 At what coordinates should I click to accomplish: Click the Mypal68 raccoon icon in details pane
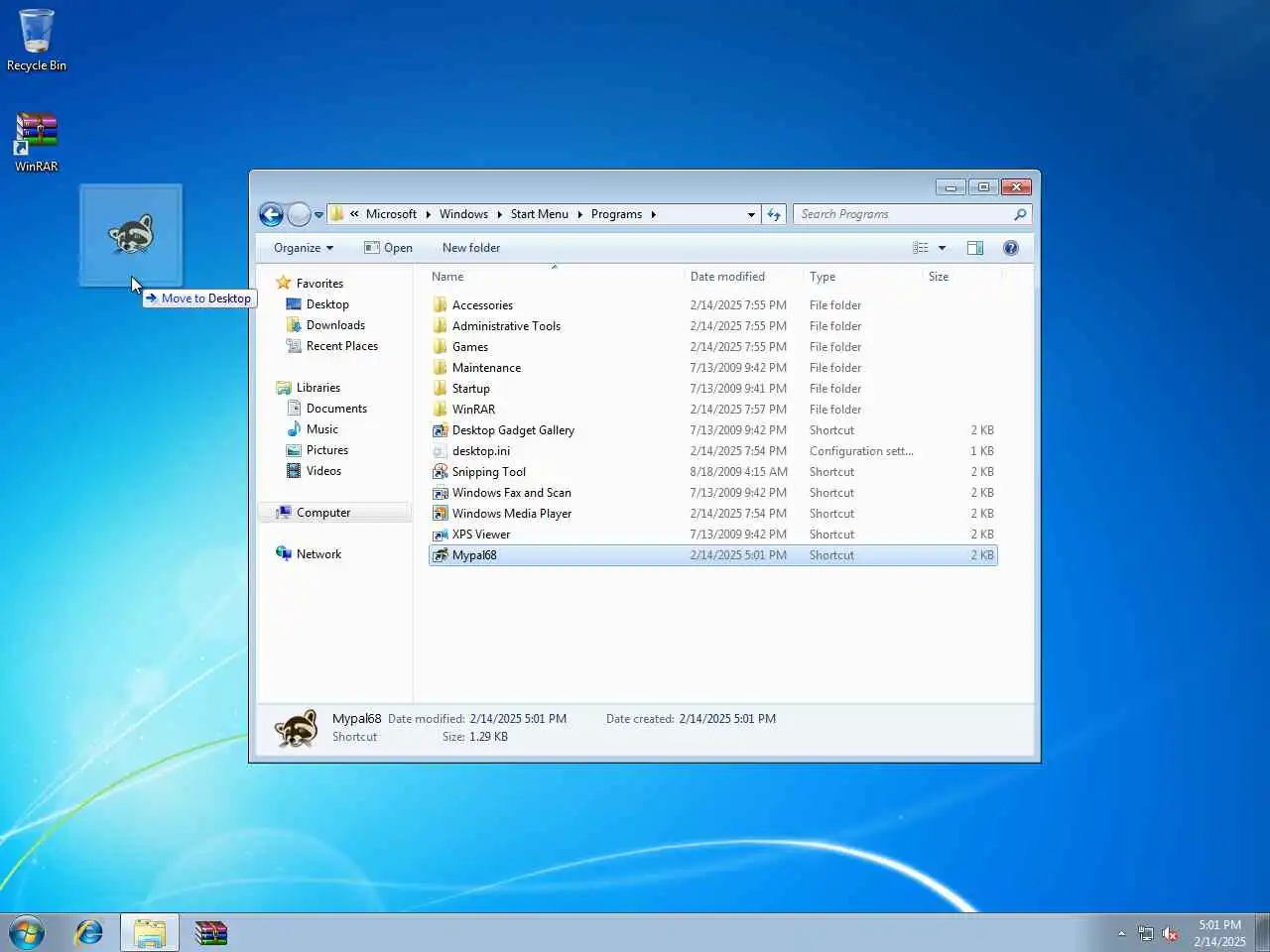click(296, 728)
